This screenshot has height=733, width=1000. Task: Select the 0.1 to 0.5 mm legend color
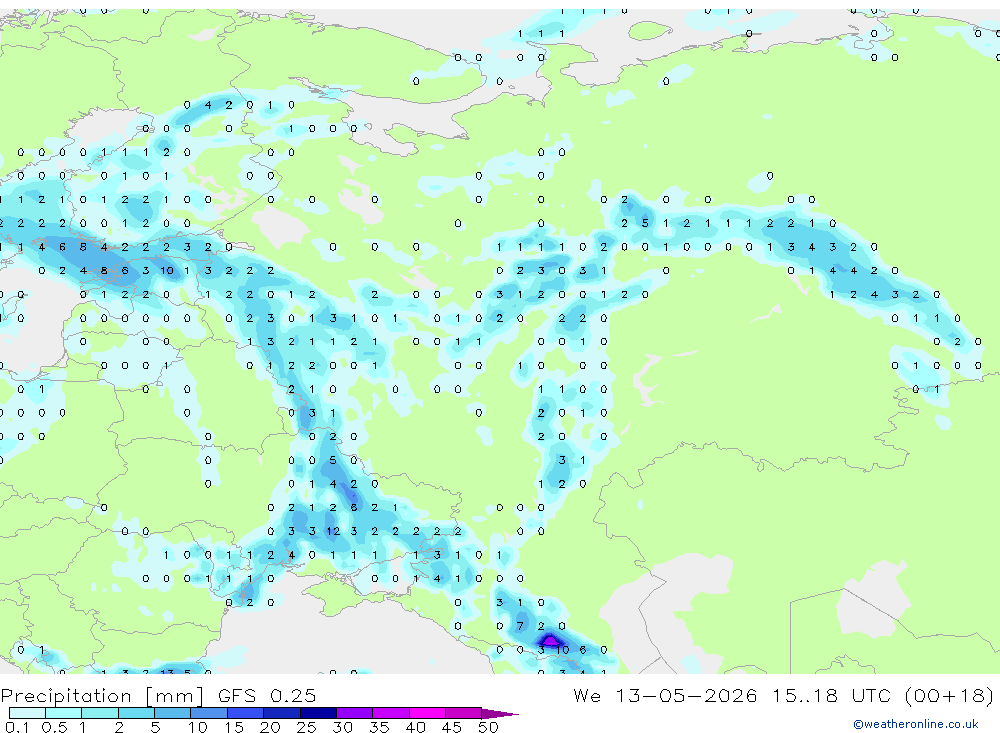(x=27, y=713)
